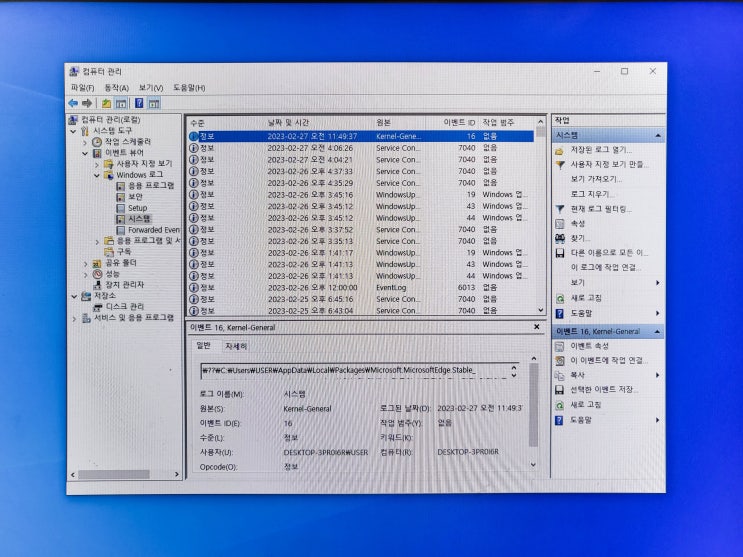This screenshot has width=743, height=557.
Task: Click 로그 지우기 in actions pane
Action: pos(592,194)
